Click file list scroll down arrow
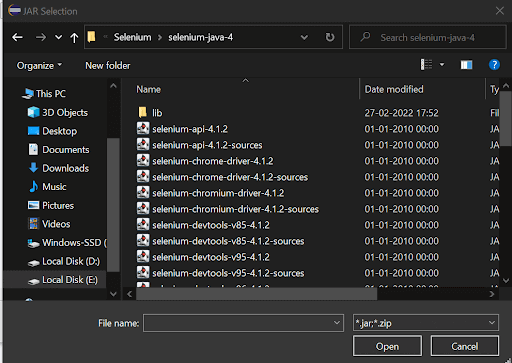Screen dimensions: 512x363 tap(506, 281)
